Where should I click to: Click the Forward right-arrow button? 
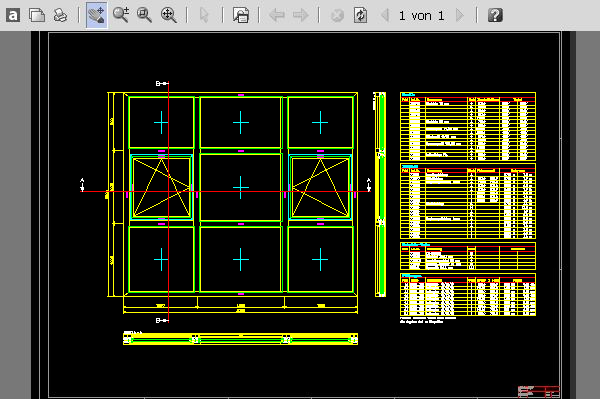300,15
